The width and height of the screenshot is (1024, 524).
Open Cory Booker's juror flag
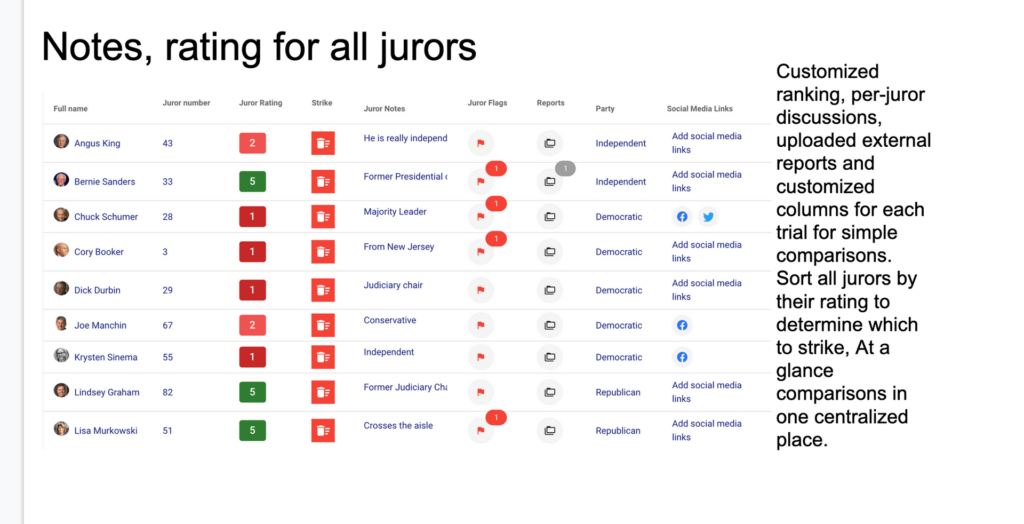tap(481, 252)
